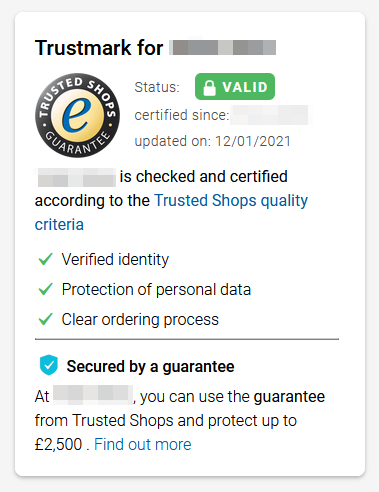Viewport: 379px width, 492px height.
Task: Click the Trusted Shops Guarantee seal logo
Action: pyautogui.click(x=77, y=115)
